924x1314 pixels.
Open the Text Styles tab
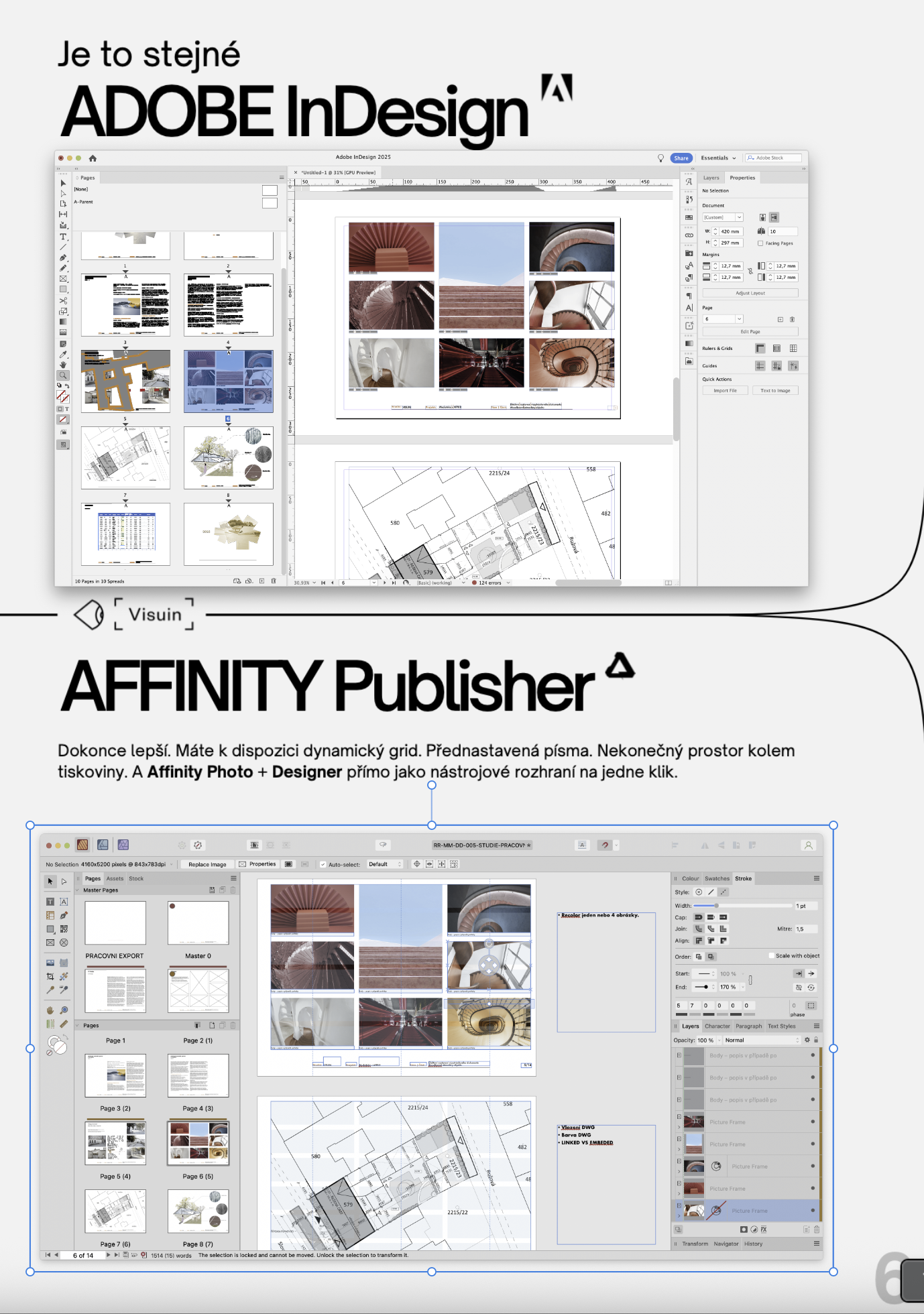click(x=781, y=1026)
